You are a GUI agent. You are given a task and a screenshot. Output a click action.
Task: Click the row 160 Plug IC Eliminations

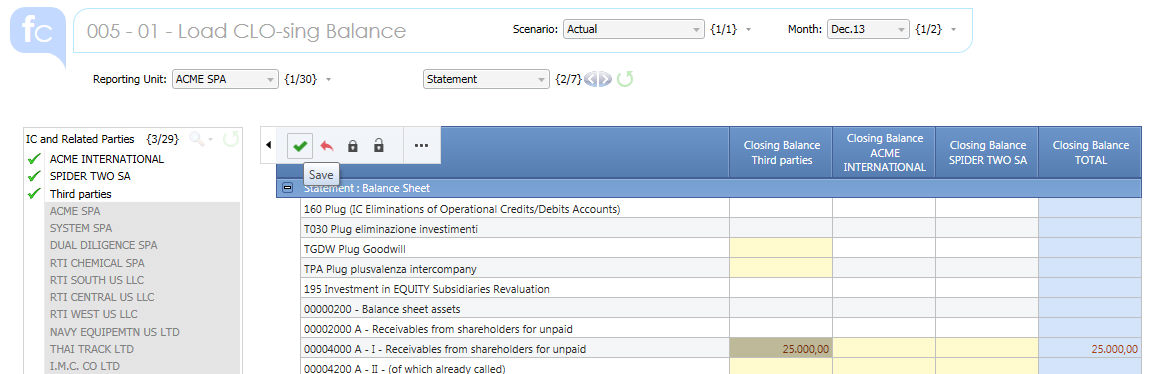pyautogui.click(x=515, y=209)
